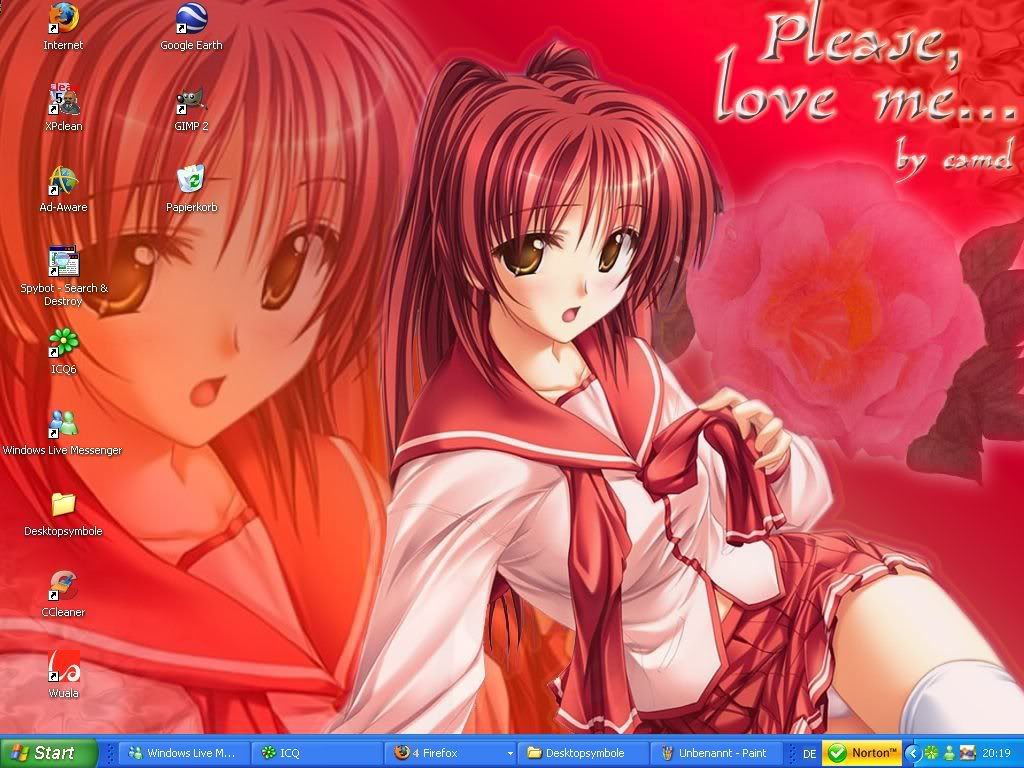Open the DE language bar indicator

809,754
